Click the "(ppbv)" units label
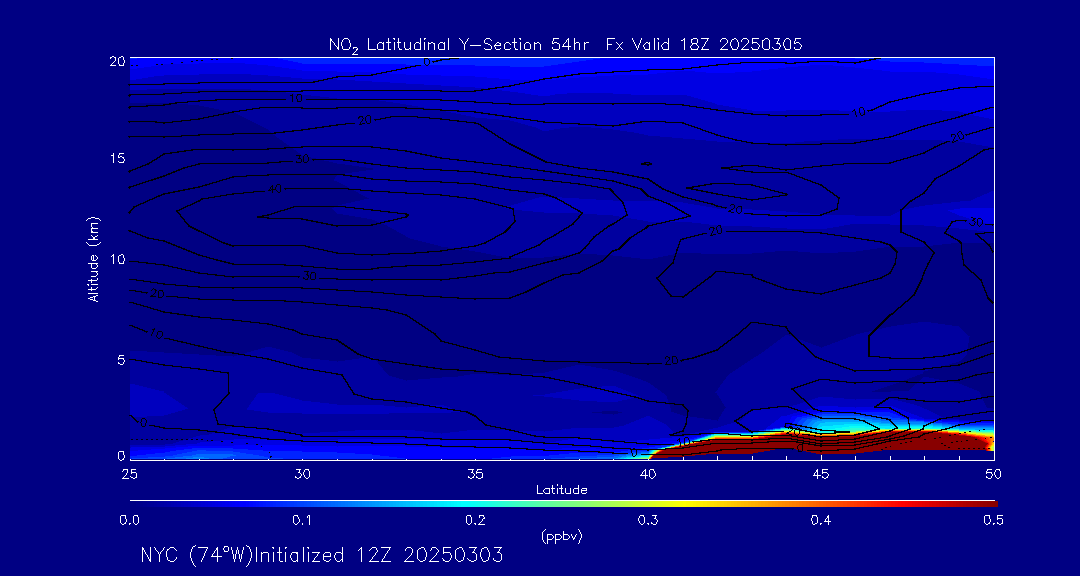 click(x=561, y=537)
